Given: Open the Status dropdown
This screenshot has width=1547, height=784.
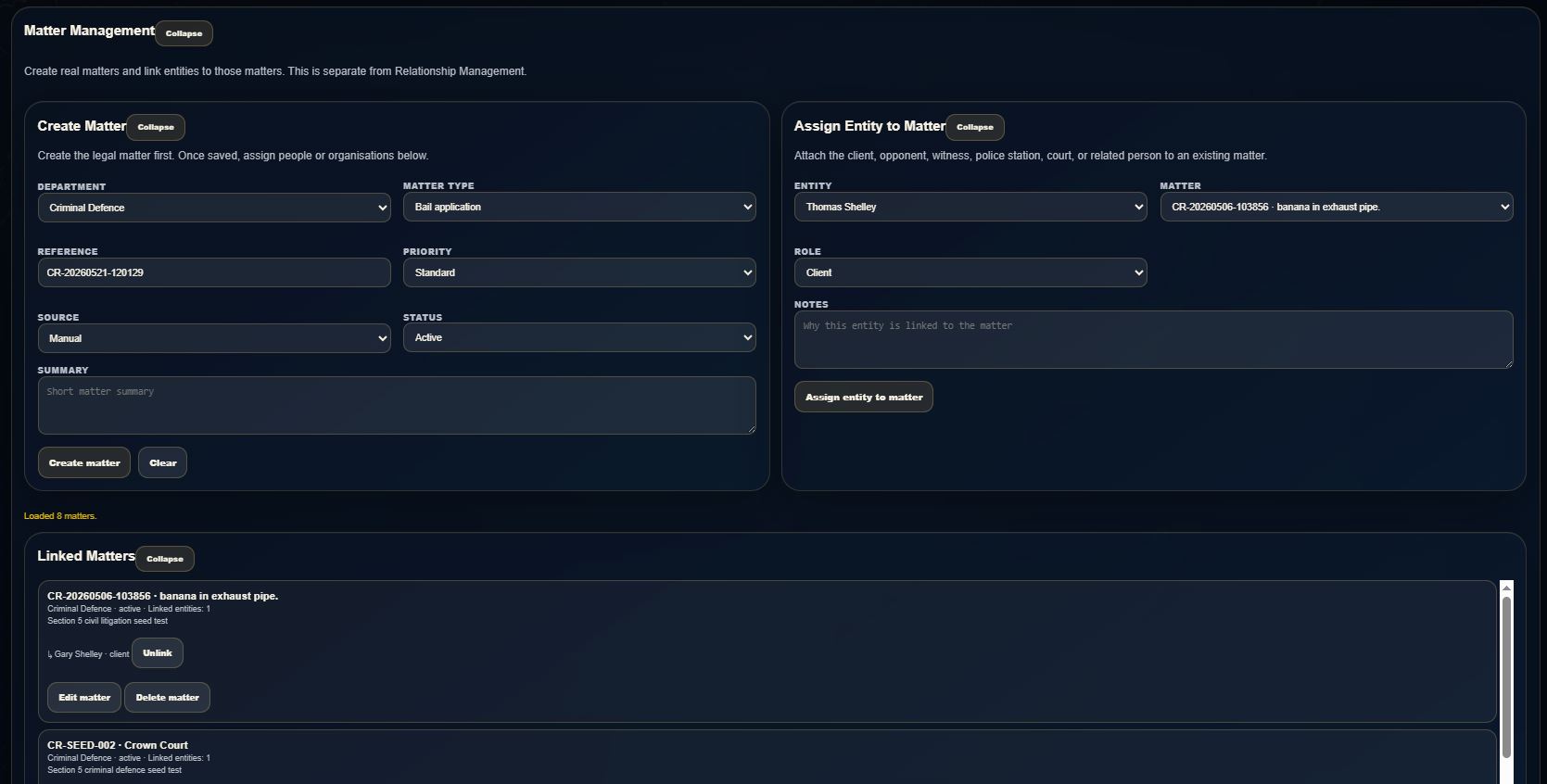Looking at the screenshot, I should click(x=579, y=337).
